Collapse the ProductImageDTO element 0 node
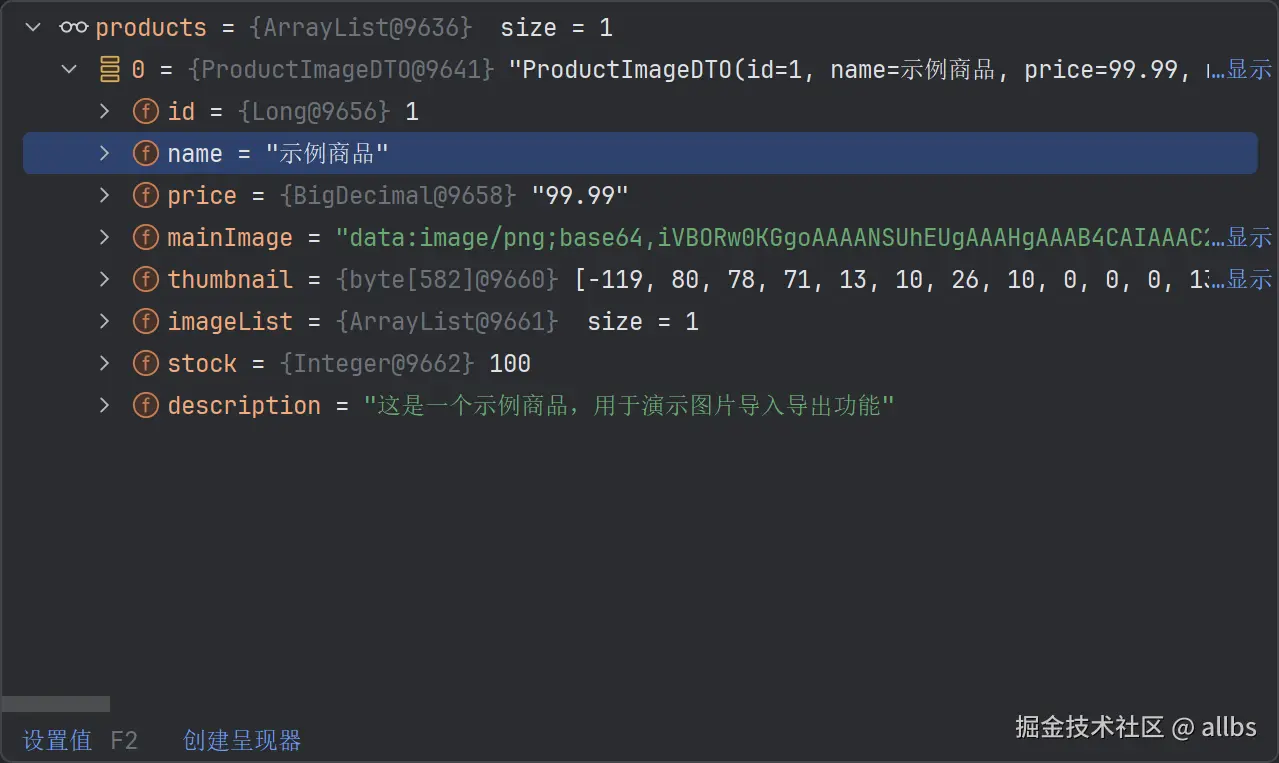Viewport: 1279px width, 763px height. coord(68,69)
